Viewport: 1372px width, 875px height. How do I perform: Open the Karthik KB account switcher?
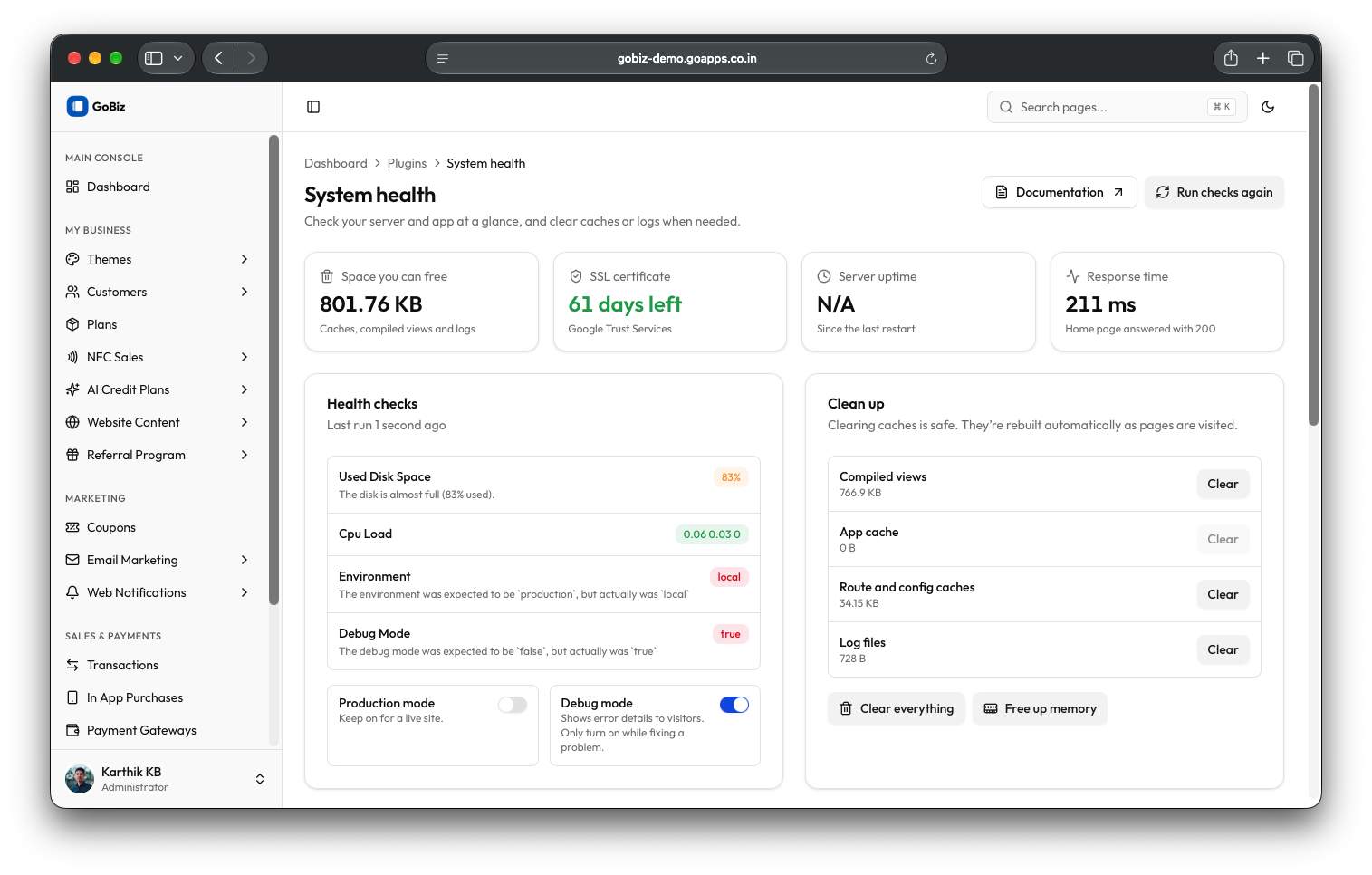260,779
